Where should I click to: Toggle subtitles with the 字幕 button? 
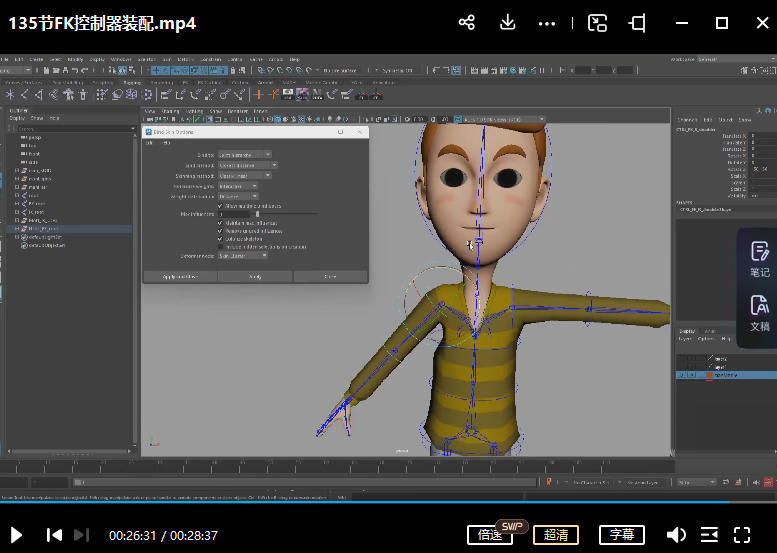click(x=622, y=535)
